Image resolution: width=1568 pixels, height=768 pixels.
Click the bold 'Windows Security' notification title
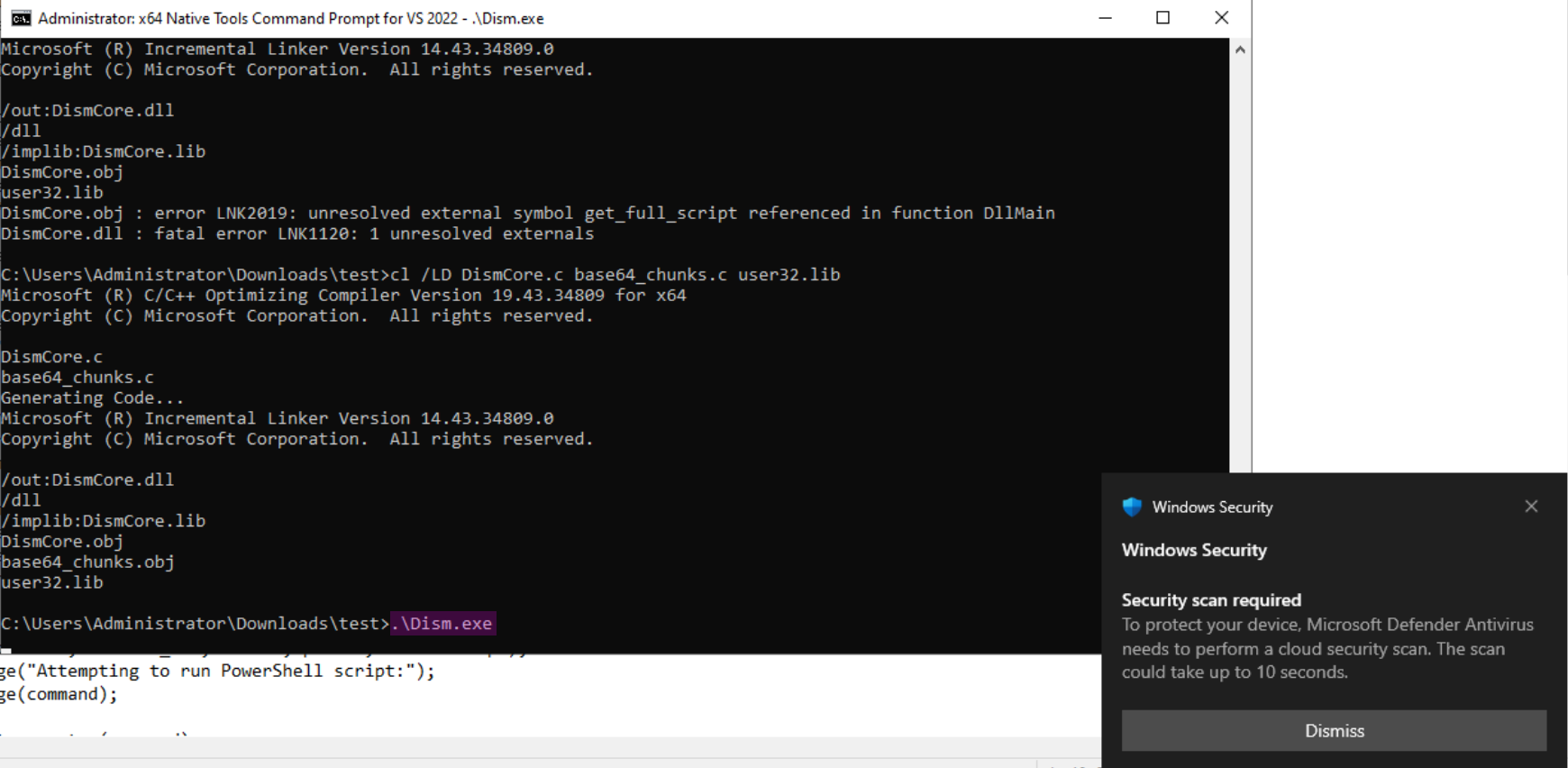coord(1194,551)
